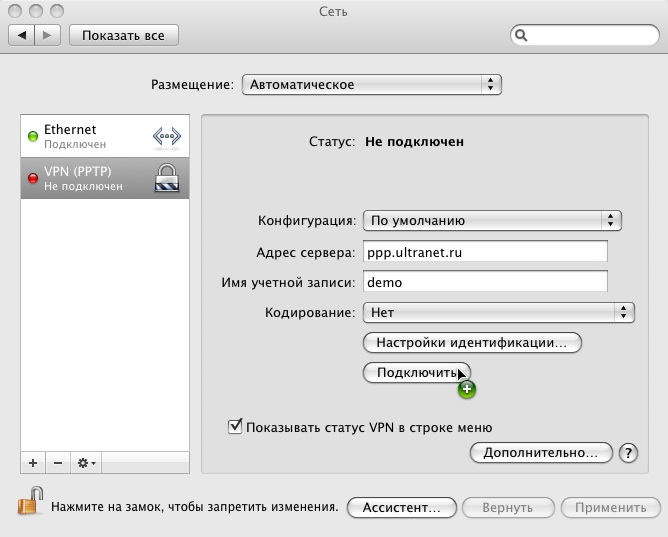The image size is (668, 537).
Task: Select the VPN (PPTP) service entry
Action: [85, 178]
